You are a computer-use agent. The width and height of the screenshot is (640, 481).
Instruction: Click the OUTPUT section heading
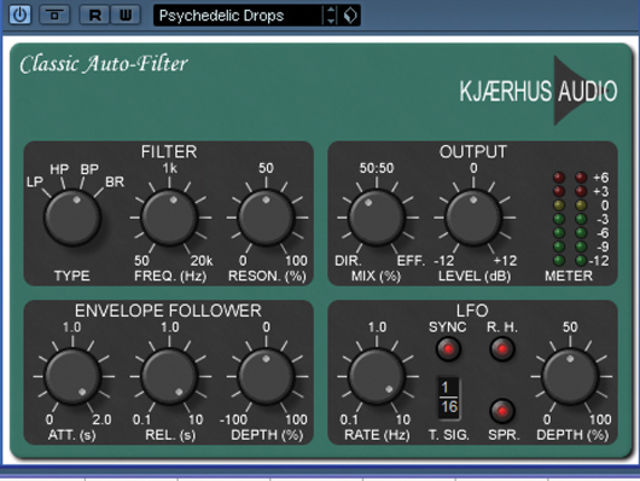click(473, 152)
